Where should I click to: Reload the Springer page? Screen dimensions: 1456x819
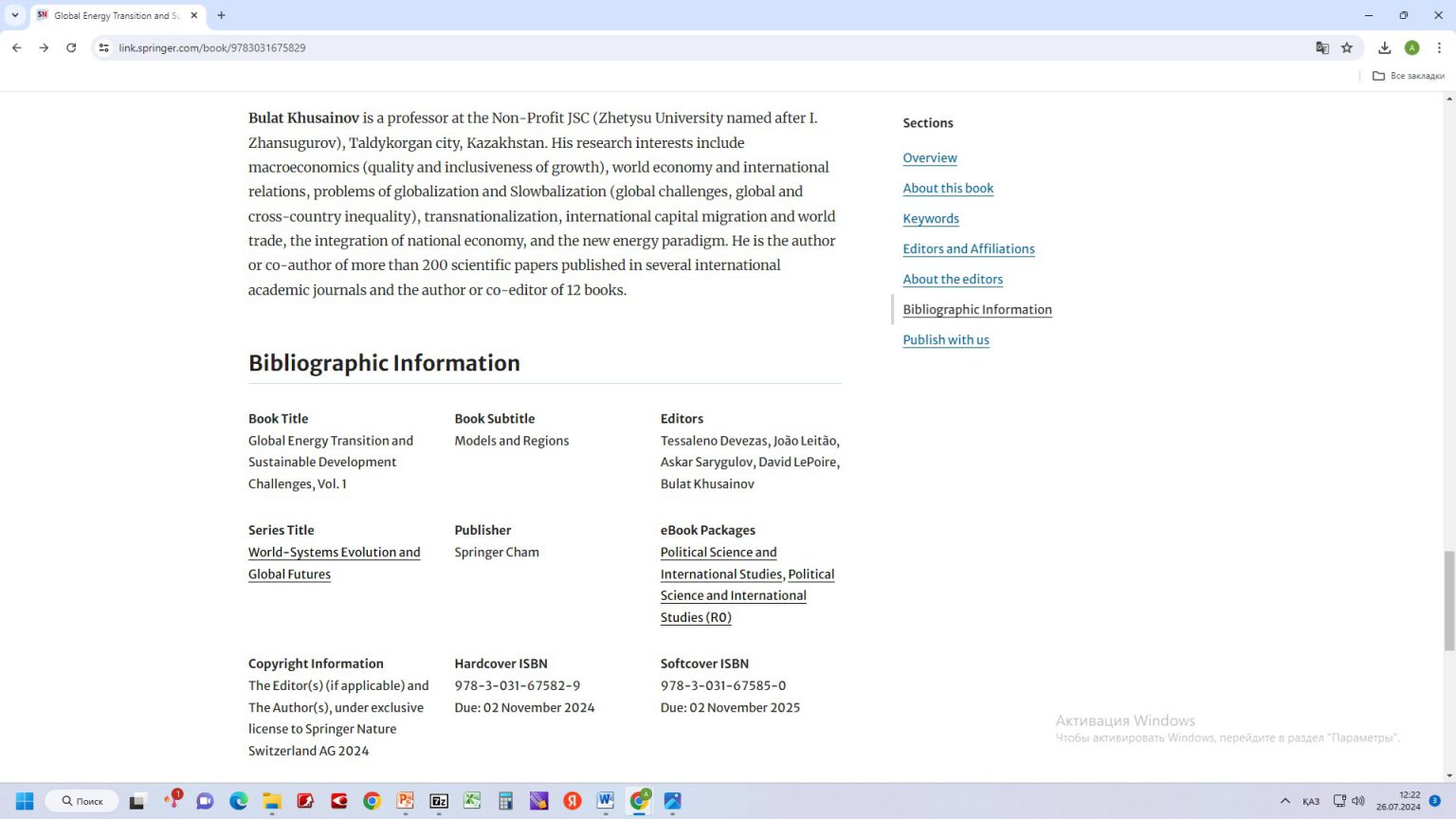pyautogui.click(x=71, y=47)
